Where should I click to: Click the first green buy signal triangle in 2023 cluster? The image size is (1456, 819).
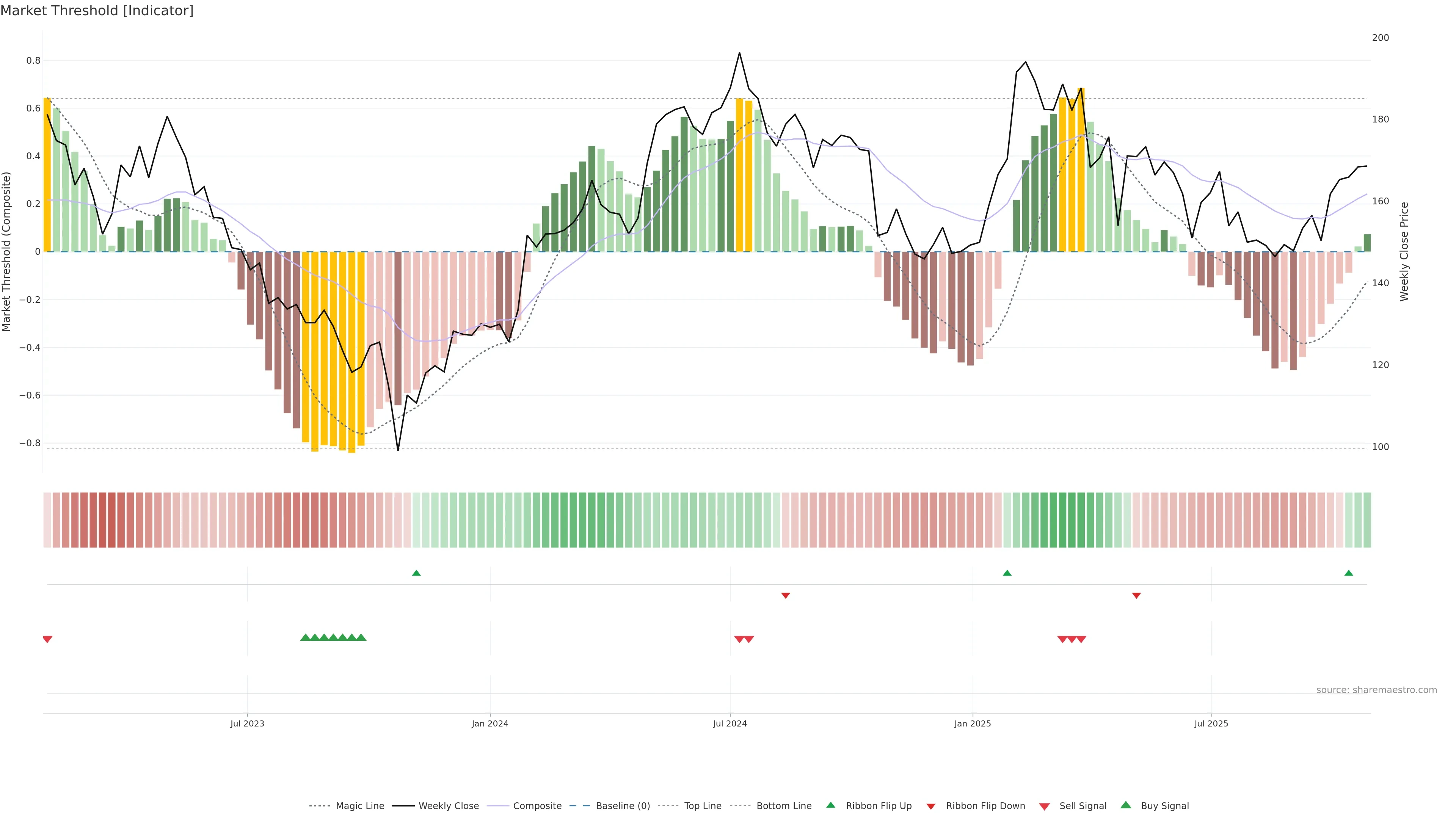[x=305, y=637]
